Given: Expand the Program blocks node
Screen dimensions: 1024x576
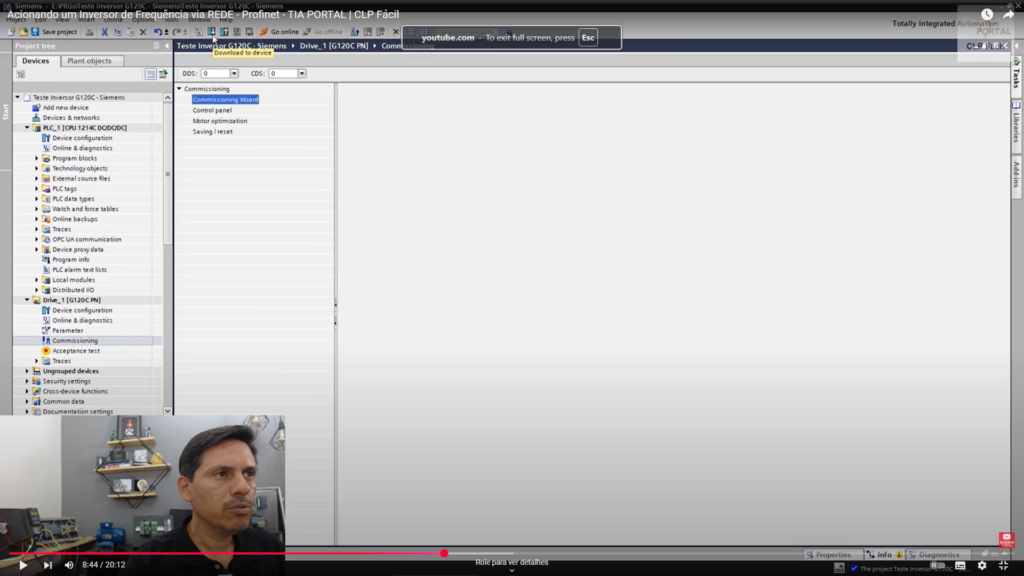Looking at the screenshot, I should pyautogui.click(x=37, y=158).
